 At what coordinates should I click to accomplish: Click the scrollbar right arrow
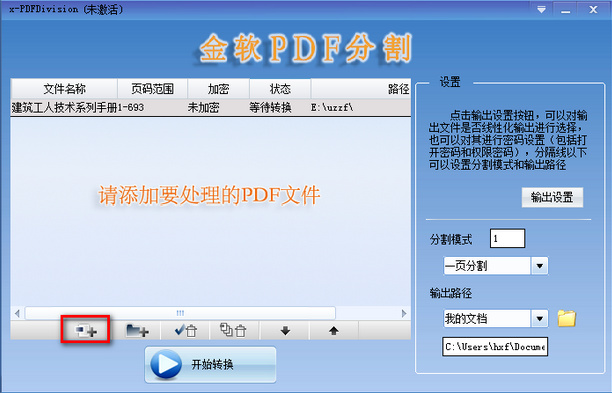click(404, 313)
